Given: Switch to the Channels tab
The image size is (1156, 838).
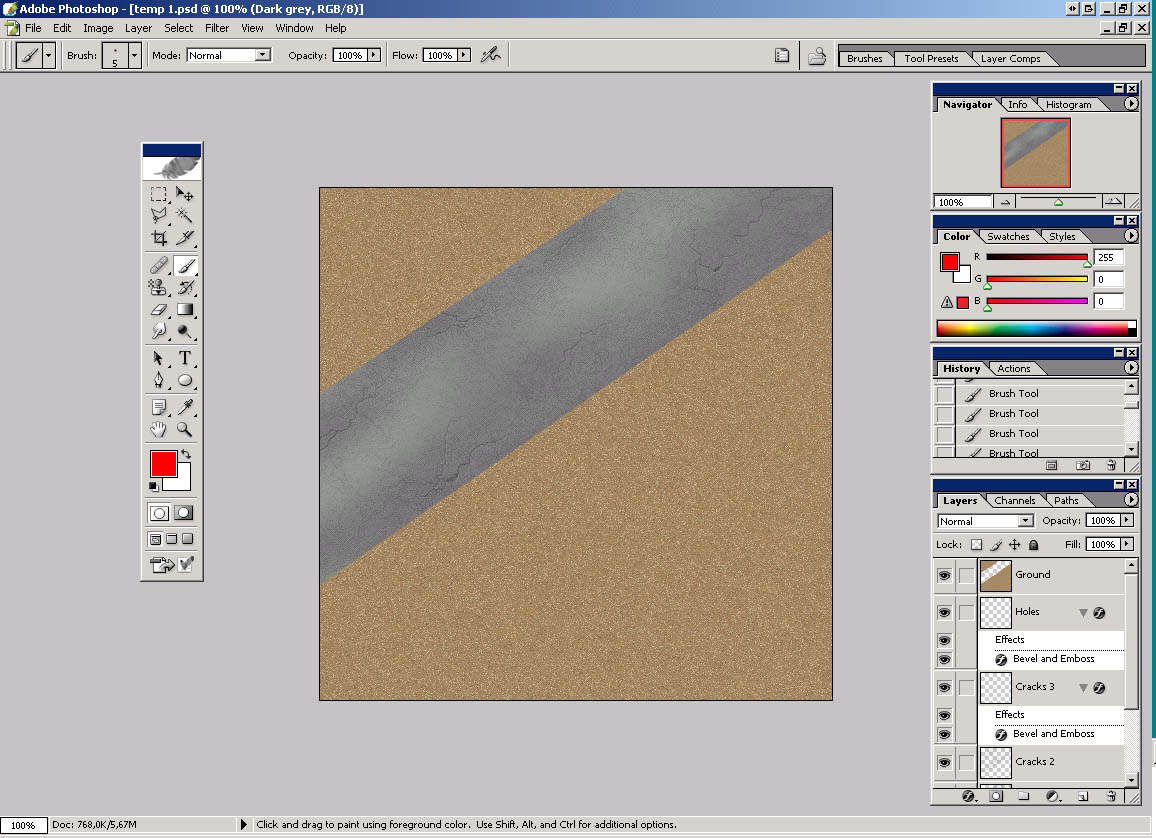Looking at the screenshot, I should tap(1014, 500).
